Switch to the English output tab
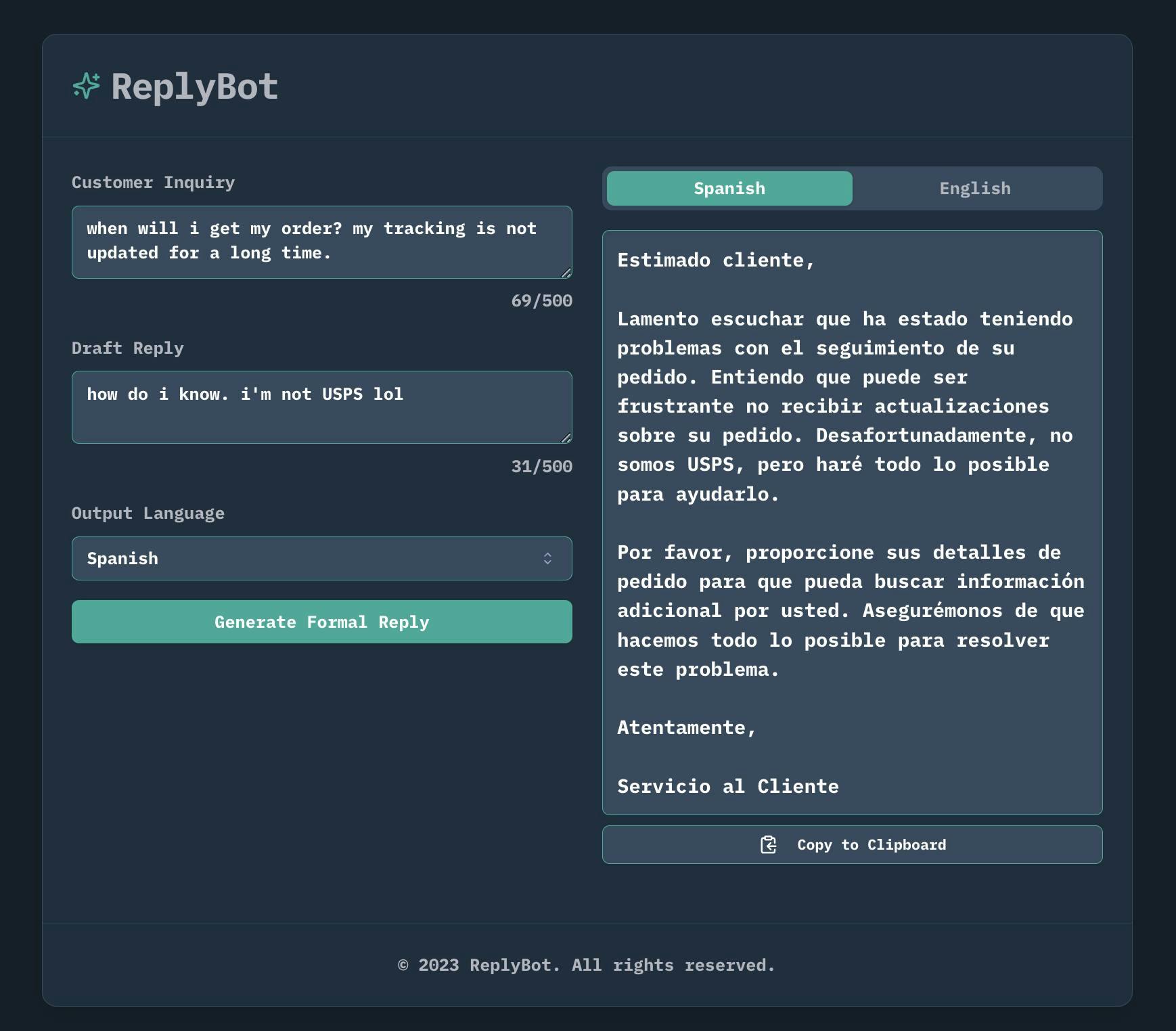Screen dimensions: 1176x1031 click(974, 188)
